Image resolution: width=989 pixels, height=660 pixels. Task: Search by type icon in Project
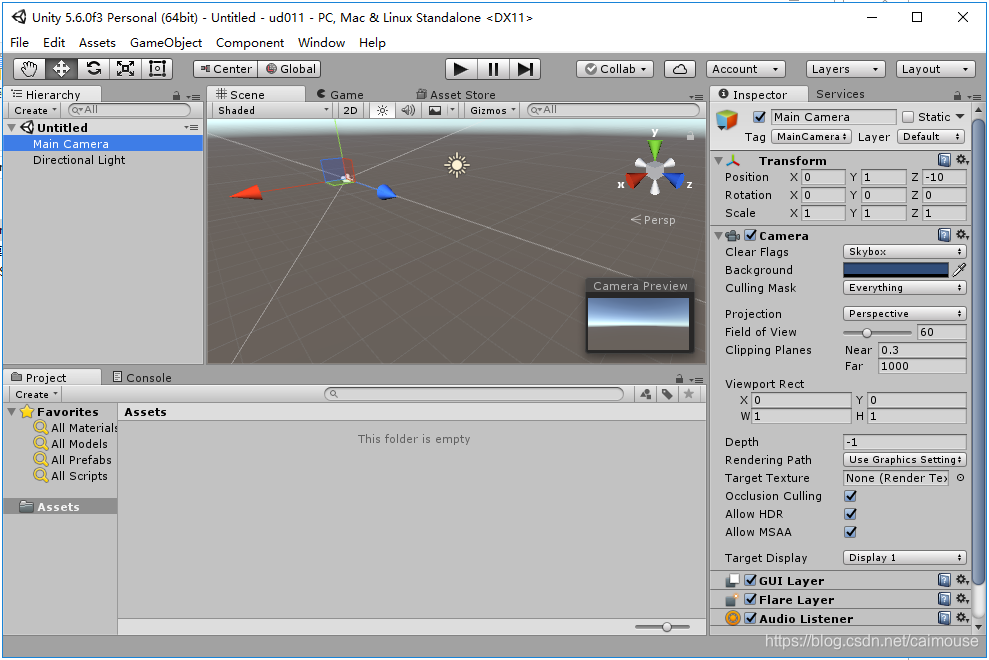click(x=646, y=394)
